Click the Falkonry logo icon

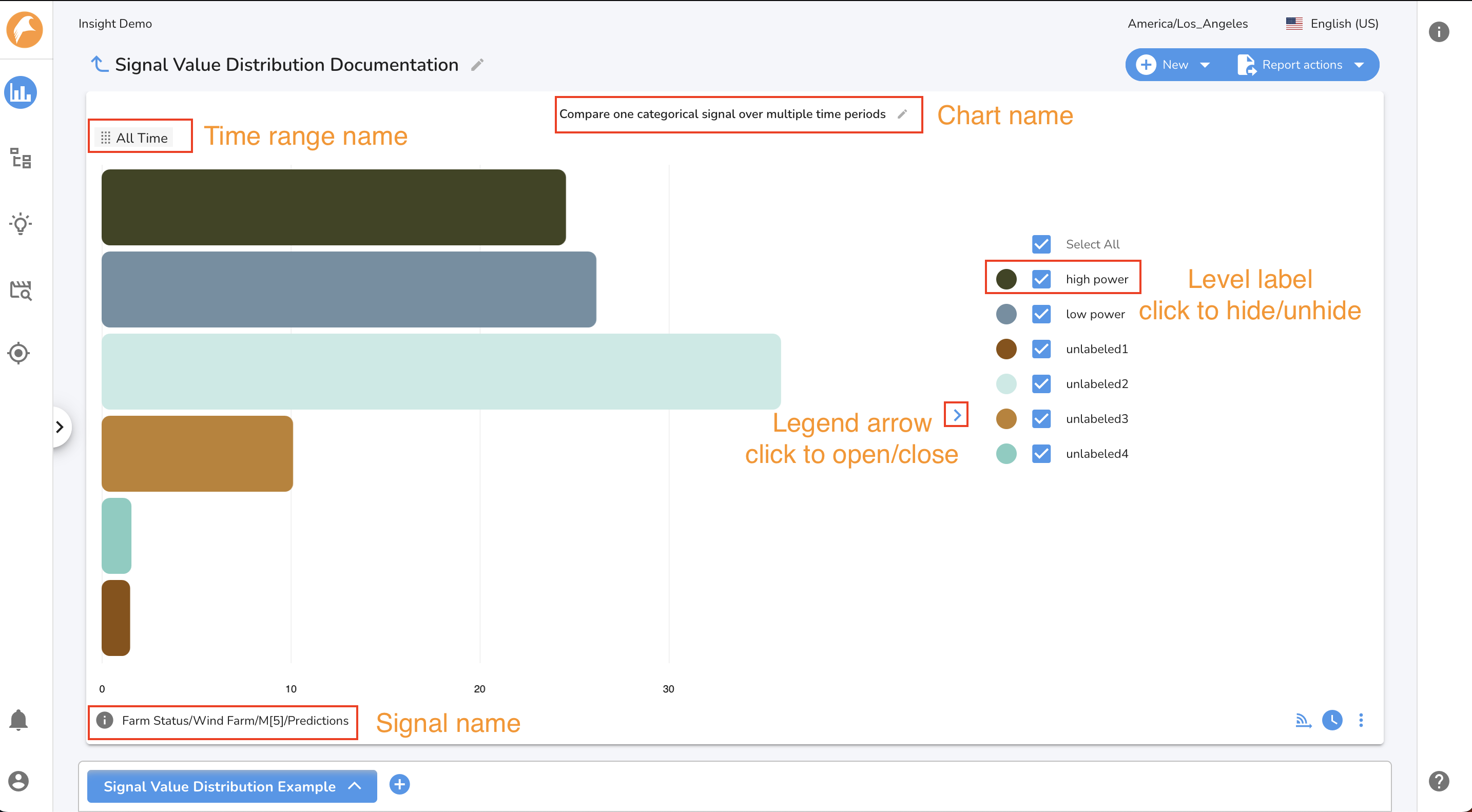[25, 29]
